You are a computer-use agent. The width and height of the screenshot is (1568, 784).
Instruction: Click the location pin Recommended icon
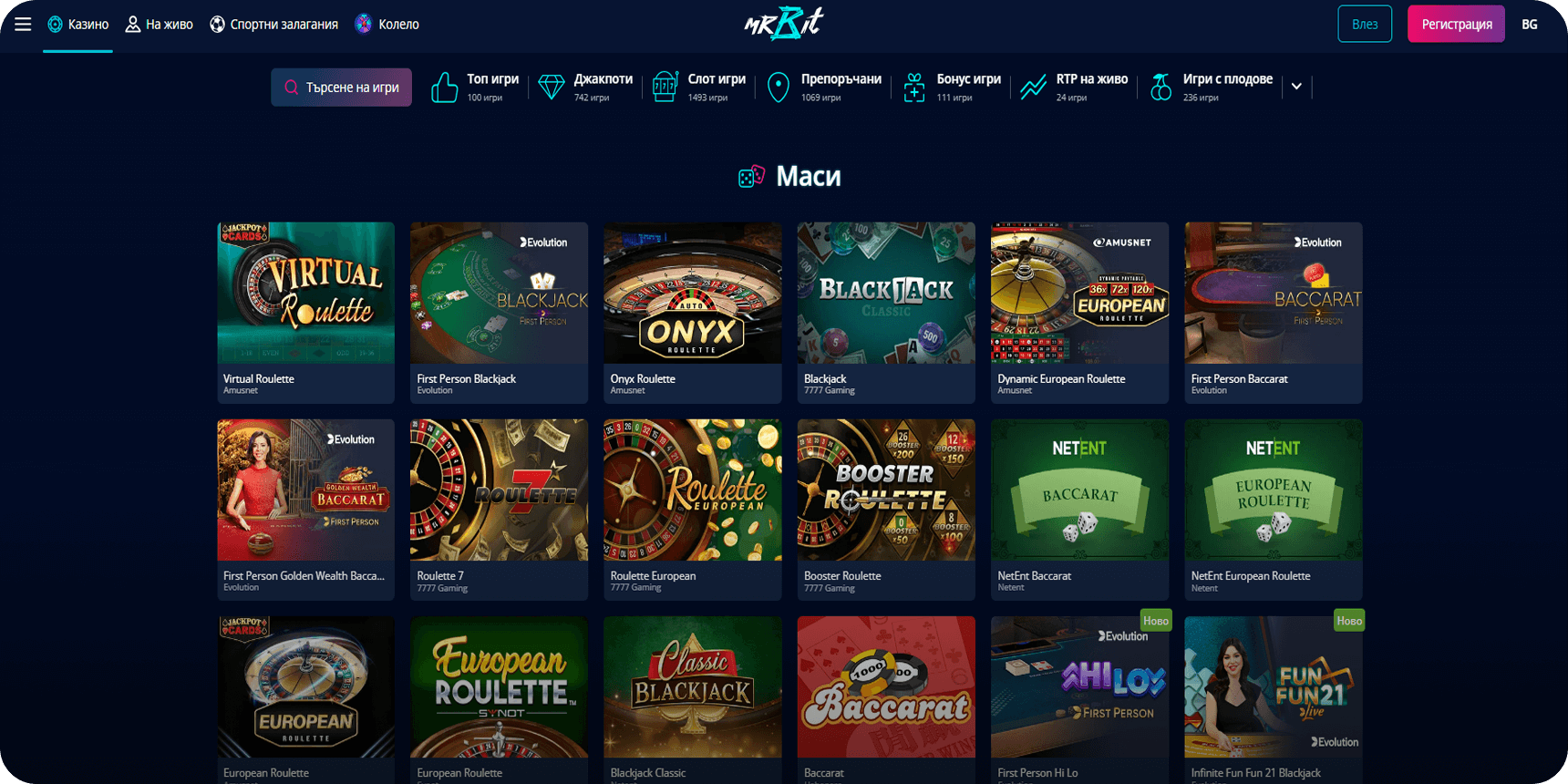[778, 88]
